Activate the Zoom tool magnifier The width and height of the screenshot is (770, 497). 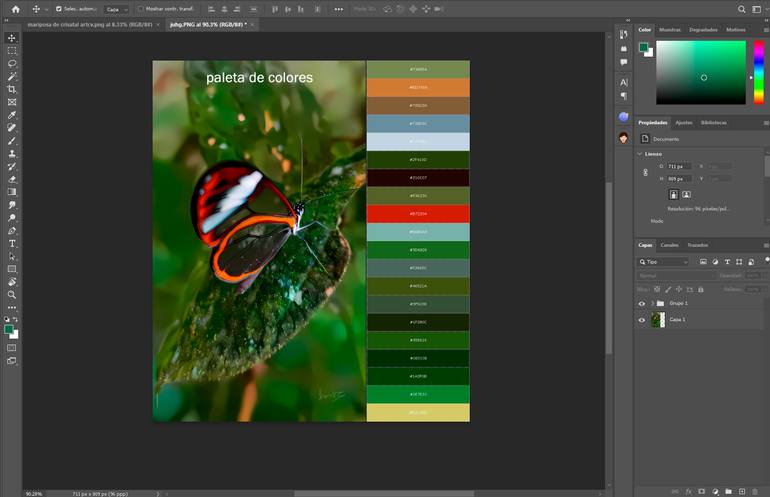[12, 295]
